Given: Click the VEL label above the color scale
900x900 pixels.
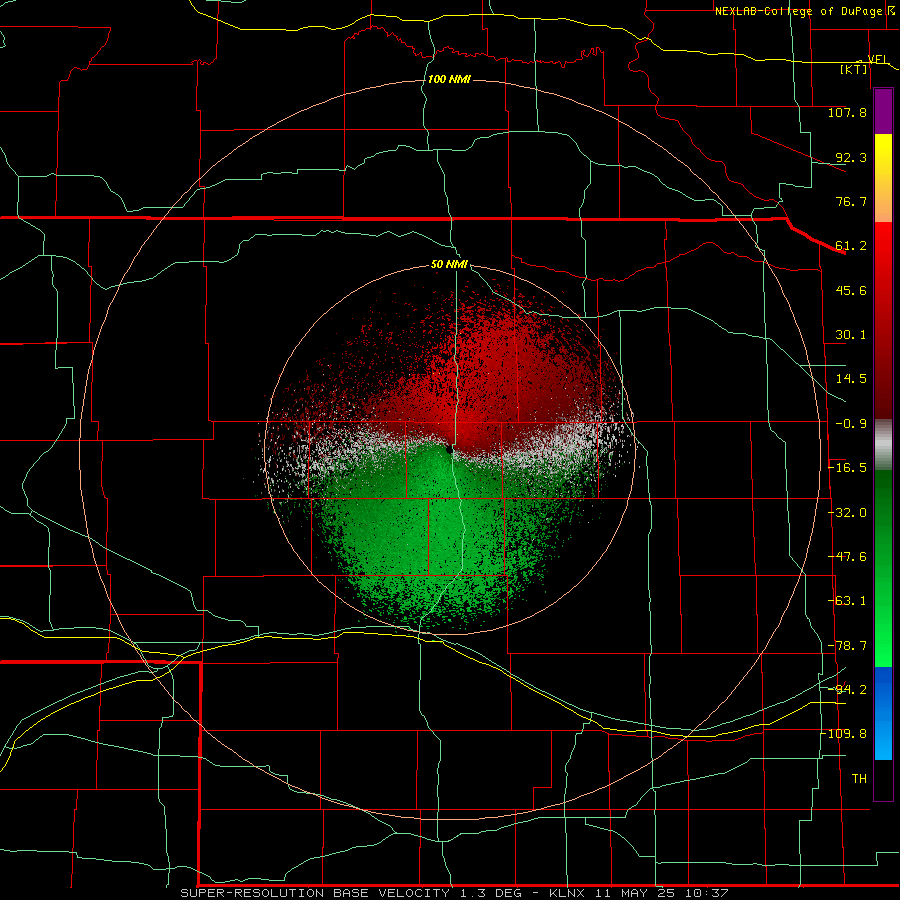Looking at the screenshot, I should pyautogui.click(x=878, y=59).
